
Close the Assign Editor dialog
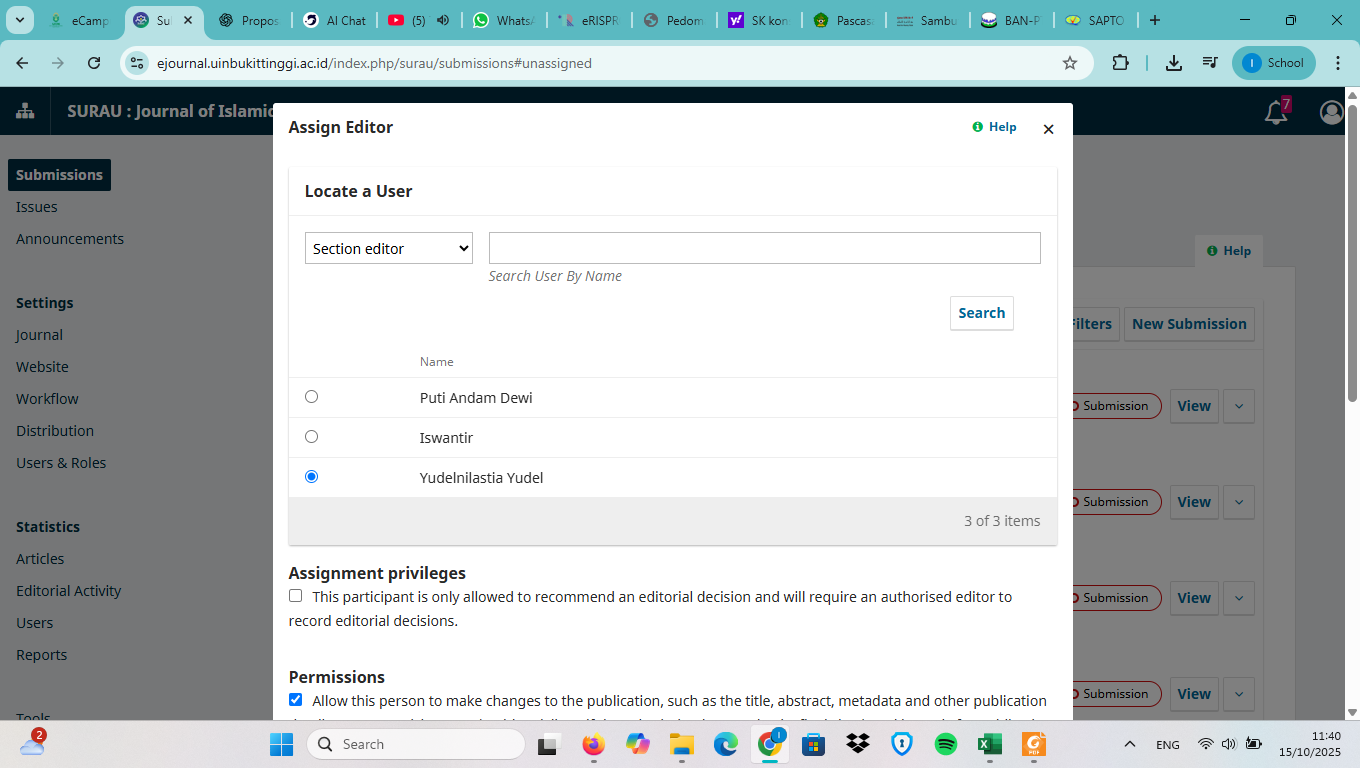(x=1048, y=129)
